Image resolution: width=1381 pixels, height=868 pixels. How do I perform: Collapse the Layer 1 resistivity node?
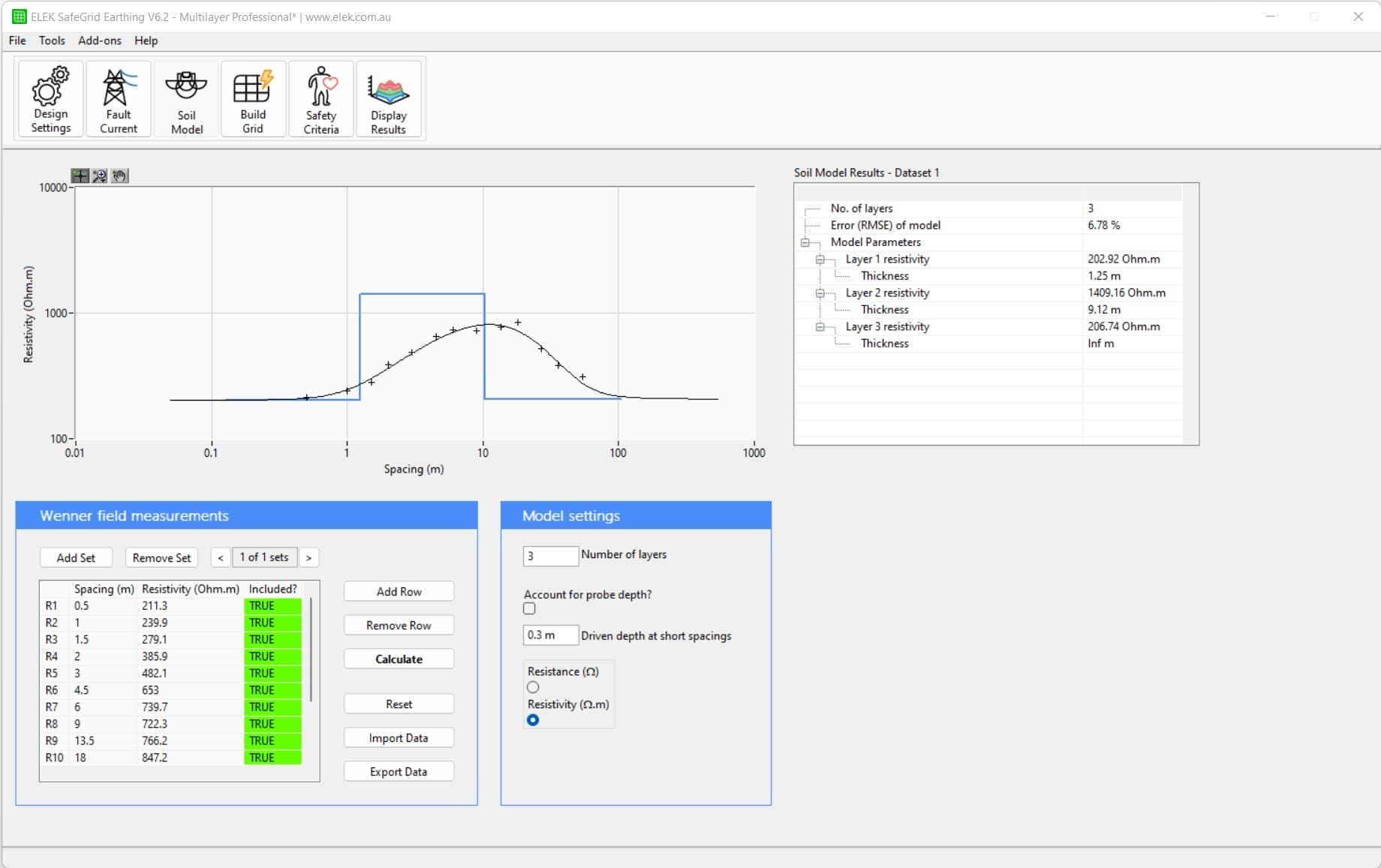click(821, 260)
